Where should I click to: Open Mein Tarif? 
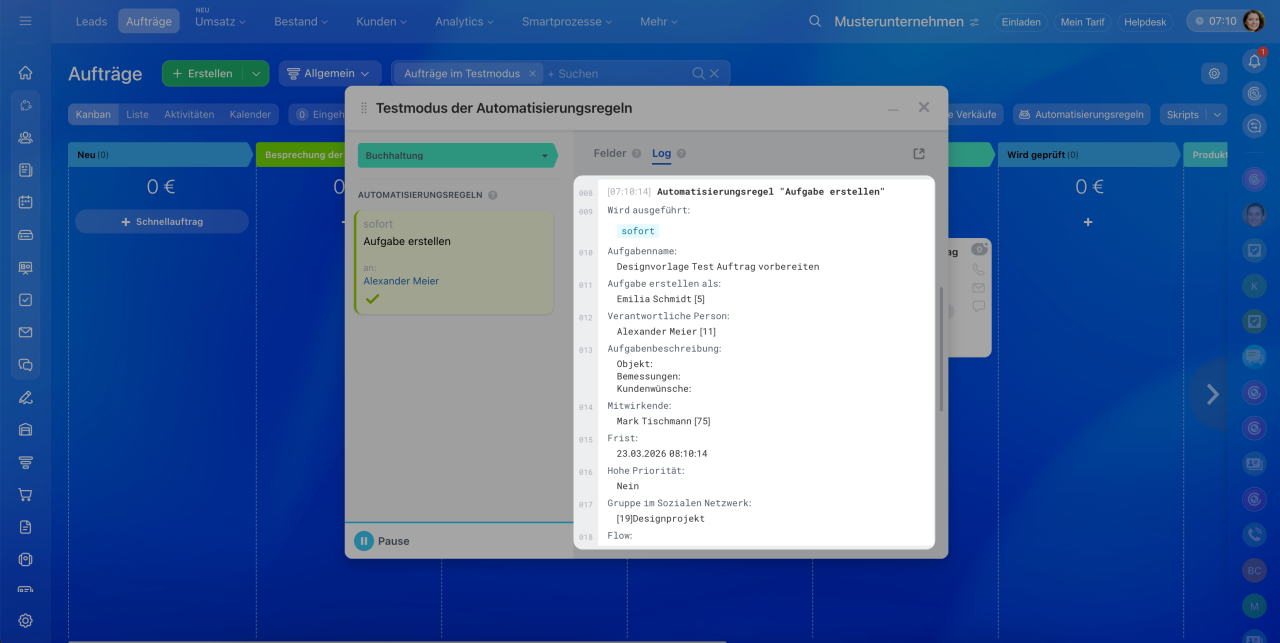click(1082, 21)
